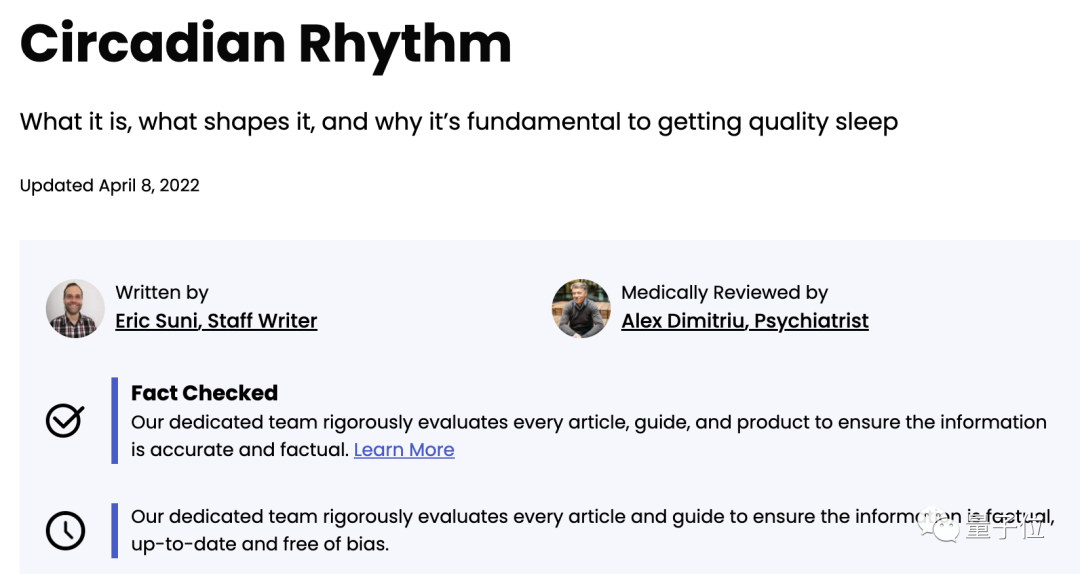Open the Alex Dimitriu, Psychiatrist link

coord(744,321)
